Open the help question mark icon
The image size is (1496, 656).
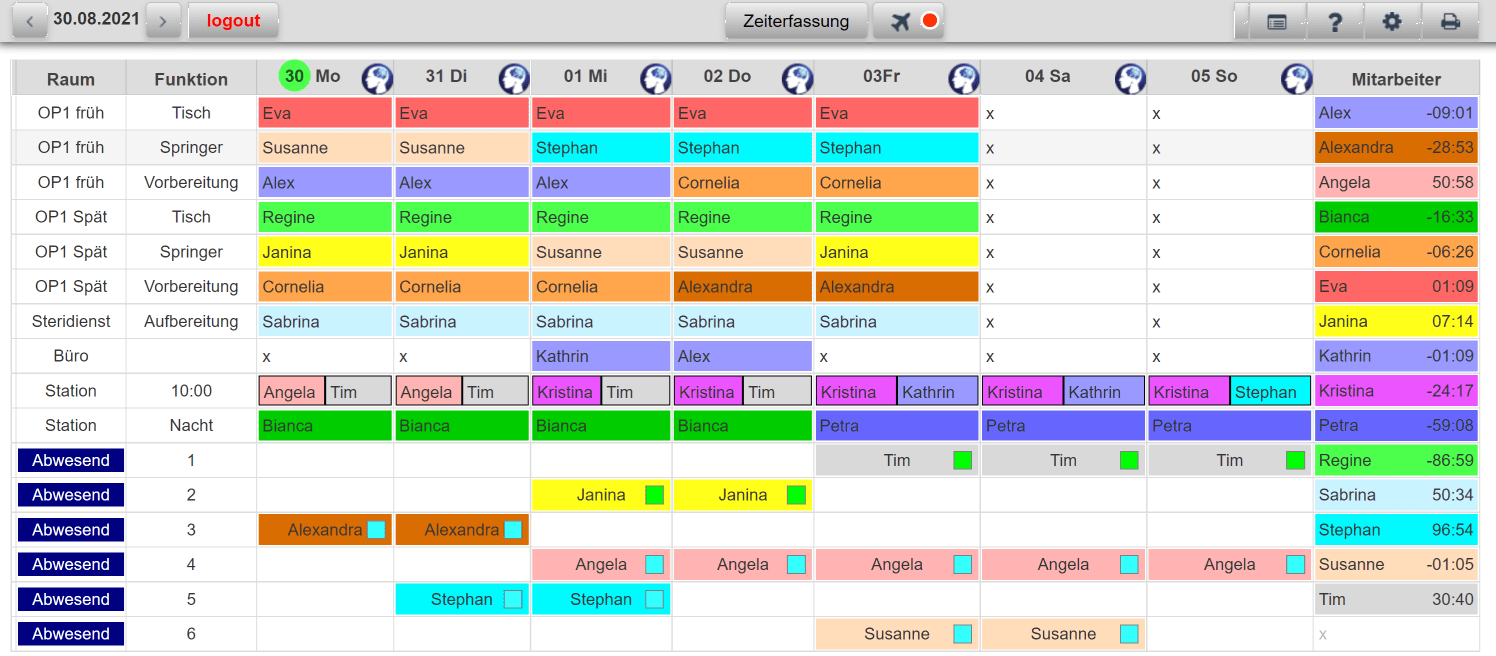1336,20
